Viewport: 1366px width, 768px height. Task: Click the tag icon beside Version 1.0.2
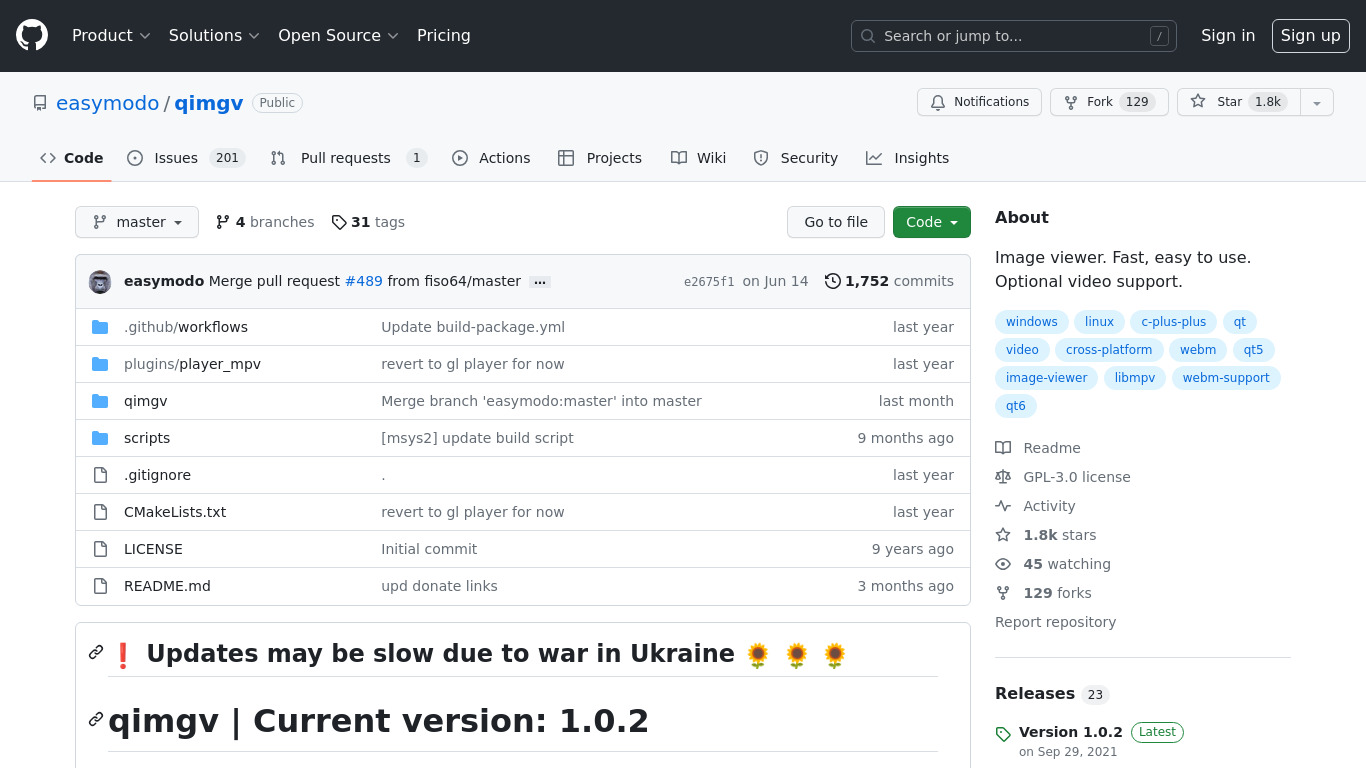tap(1003, 734)
